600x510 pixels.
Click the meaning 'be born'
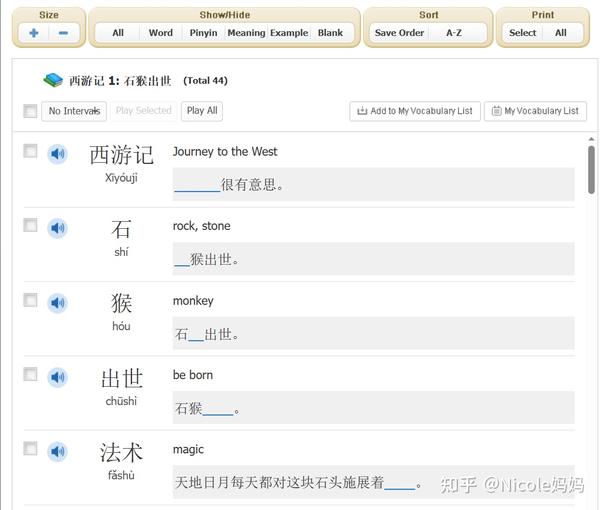pos(193,375)
